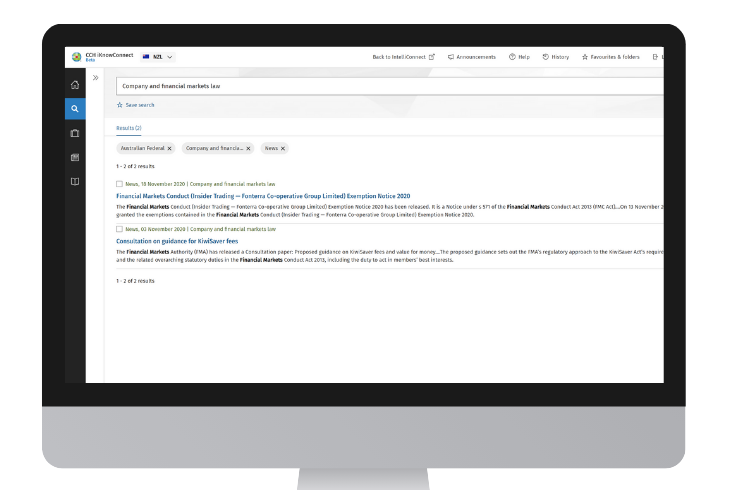The image size is (735, 490).
Task: Open History from the top menu
Action: (x=555, y=57)
